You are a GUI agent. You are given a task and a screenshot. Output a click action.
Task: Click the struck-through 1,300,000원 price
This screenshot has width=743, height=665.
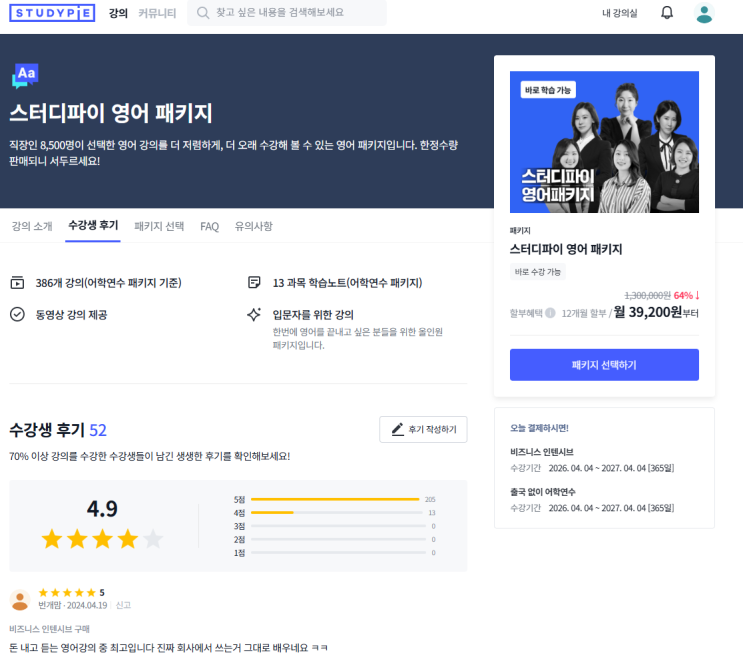[x=647, y=295]
